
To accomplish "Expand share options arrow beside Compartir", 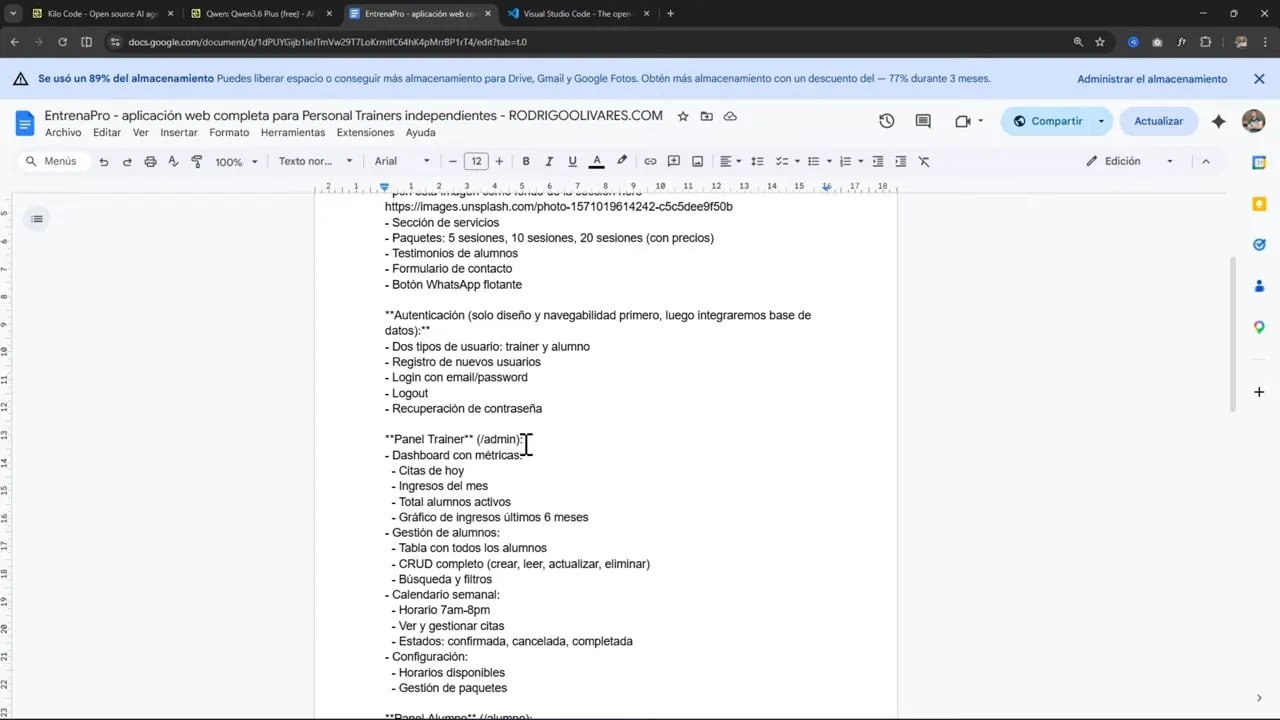I will tap(1101, 121).
